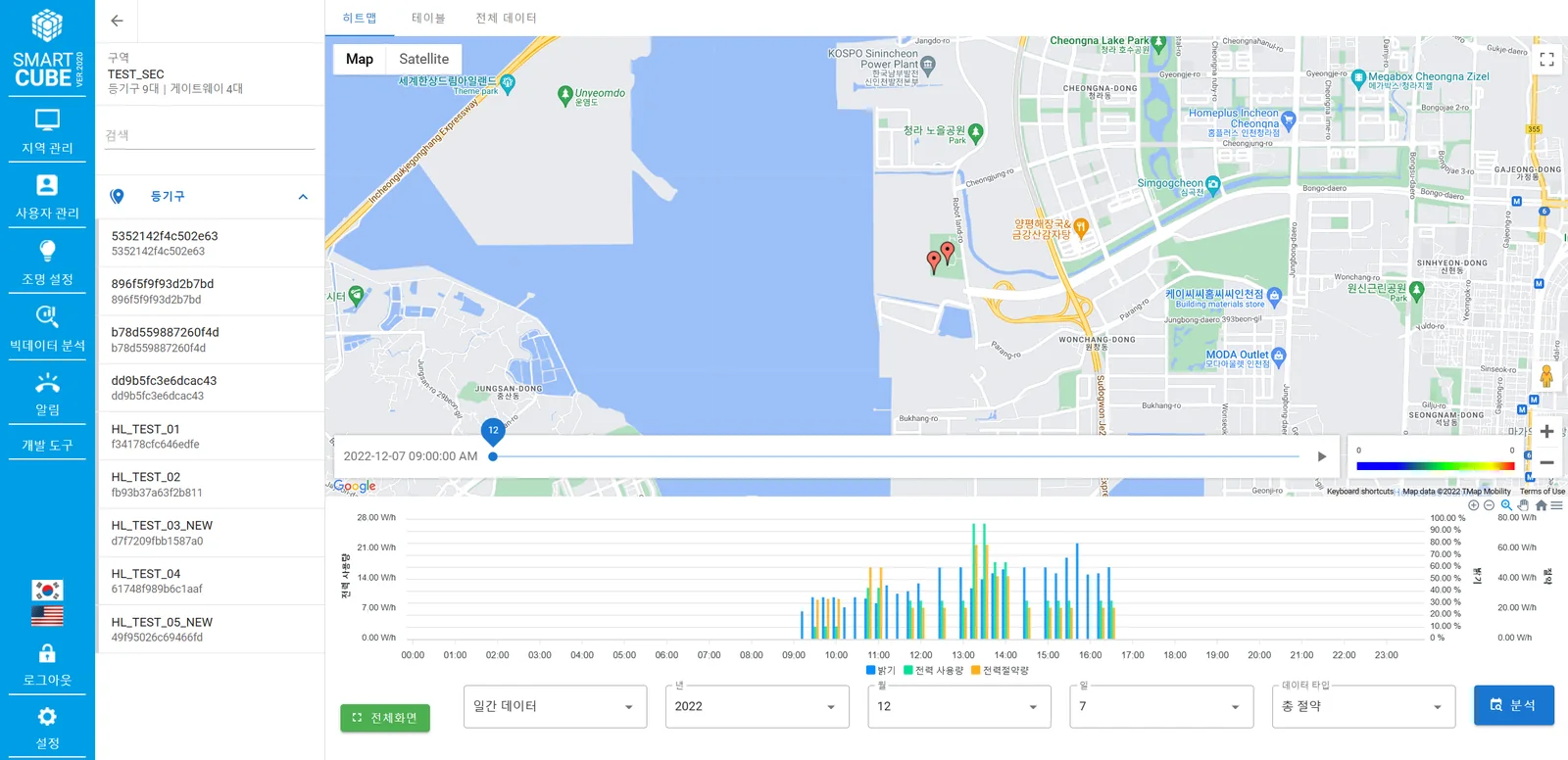The width and height of the screenshot is (1568, 760).
Task: Click the blue 분석 button
Action: point(1514,705)
